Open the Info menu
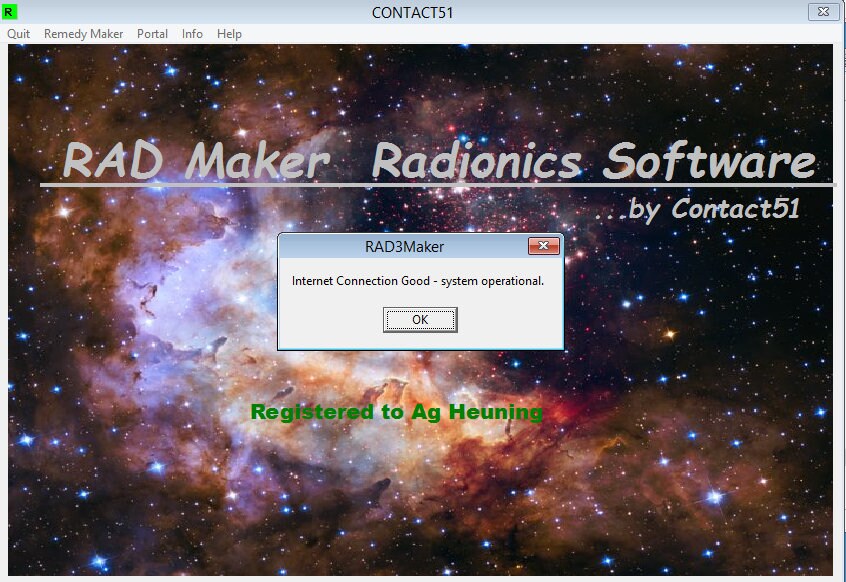 pyautogui.click(x=191, y=33)
